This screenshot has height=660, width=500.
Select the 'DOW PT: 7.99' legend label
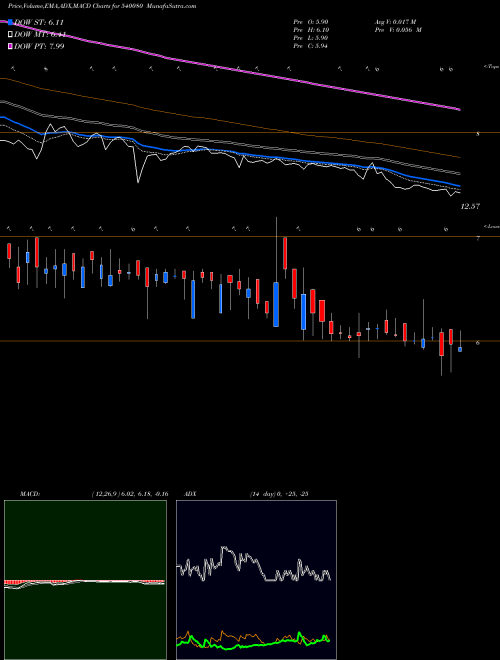39,46
